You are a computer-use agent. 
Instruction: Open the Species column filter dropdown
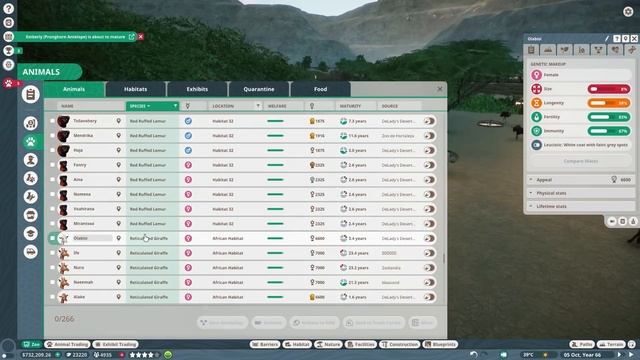click(175, 106)
